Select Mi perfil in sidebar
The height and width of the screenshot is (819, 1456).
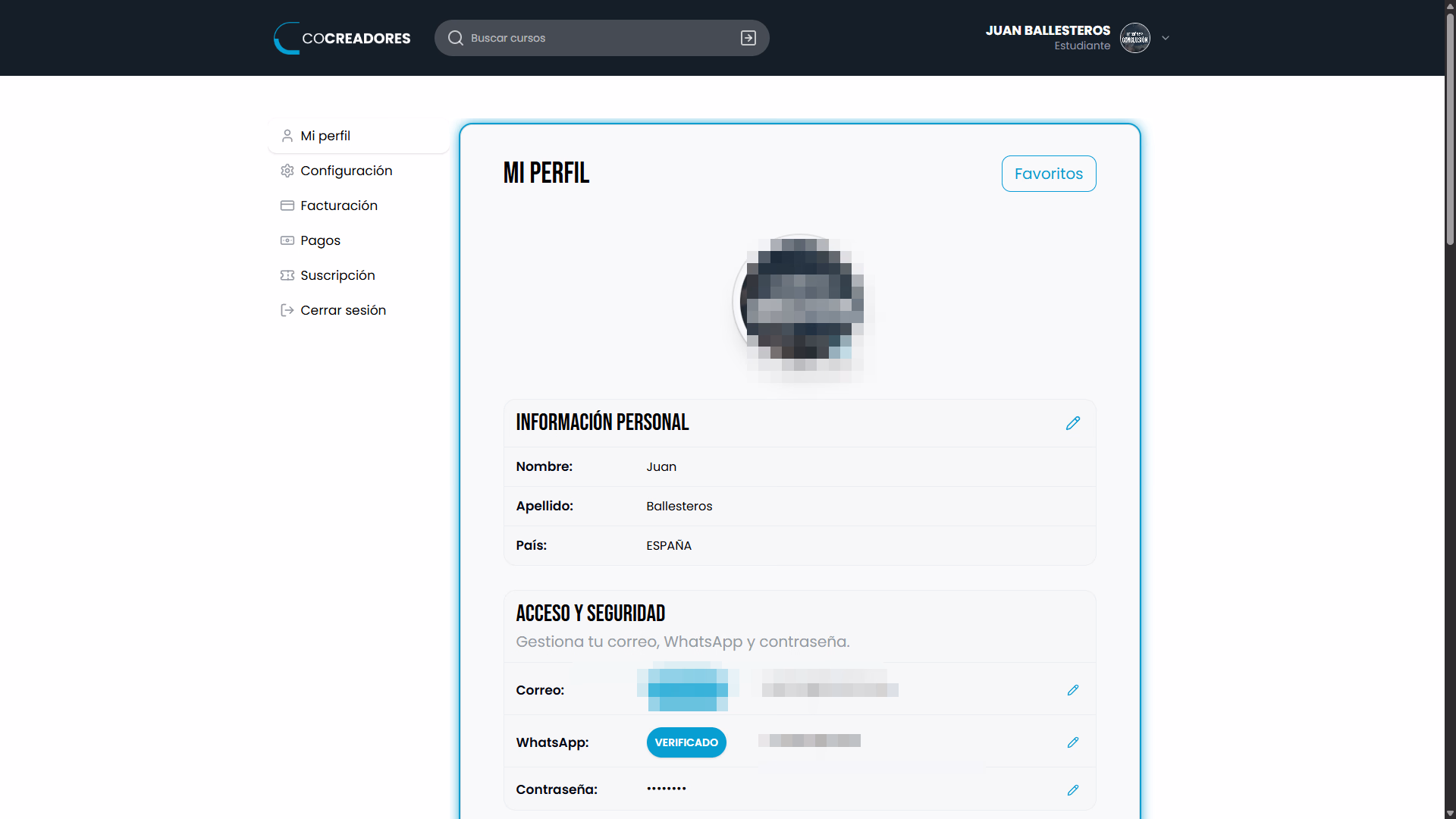coord(359,136)
